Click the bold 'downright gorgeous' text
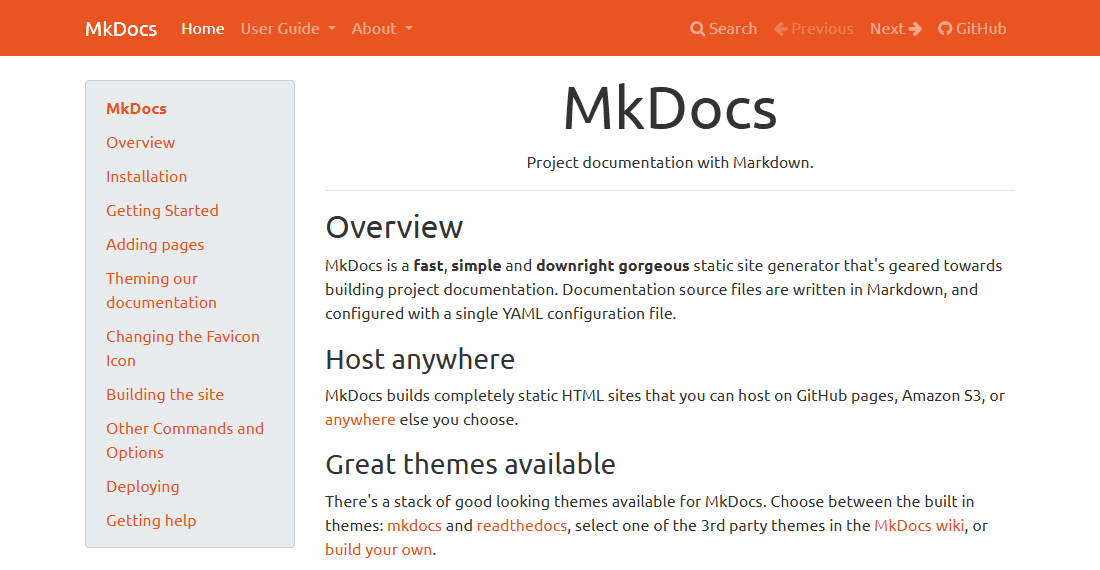This screenshot has height=570, width=1100. (x=613, y=266)
